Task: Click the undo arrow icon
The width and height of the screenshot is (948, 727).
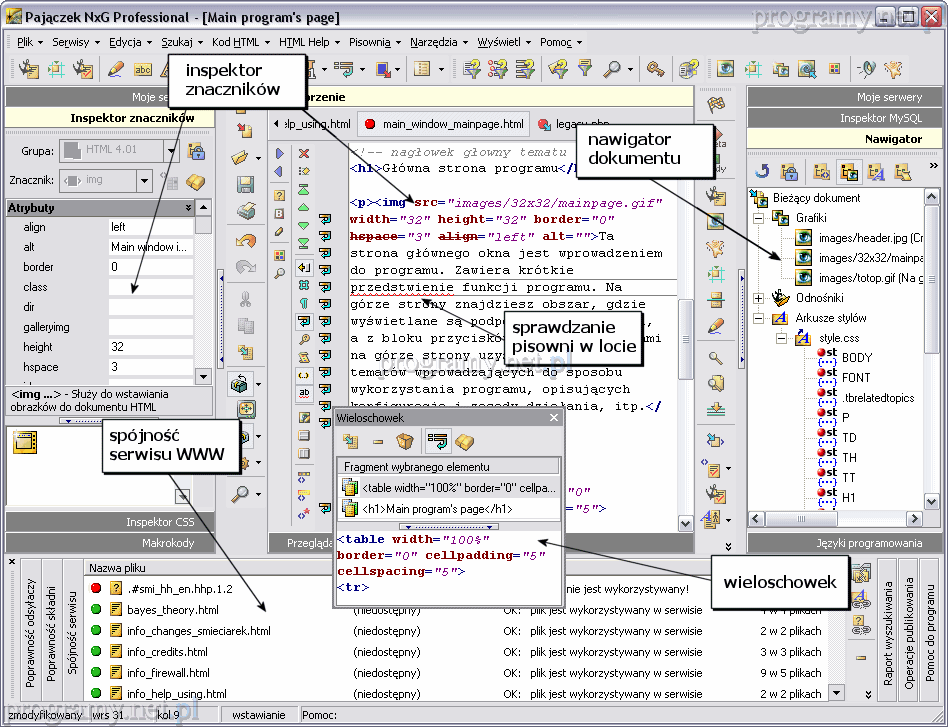Action: point(245,241)
